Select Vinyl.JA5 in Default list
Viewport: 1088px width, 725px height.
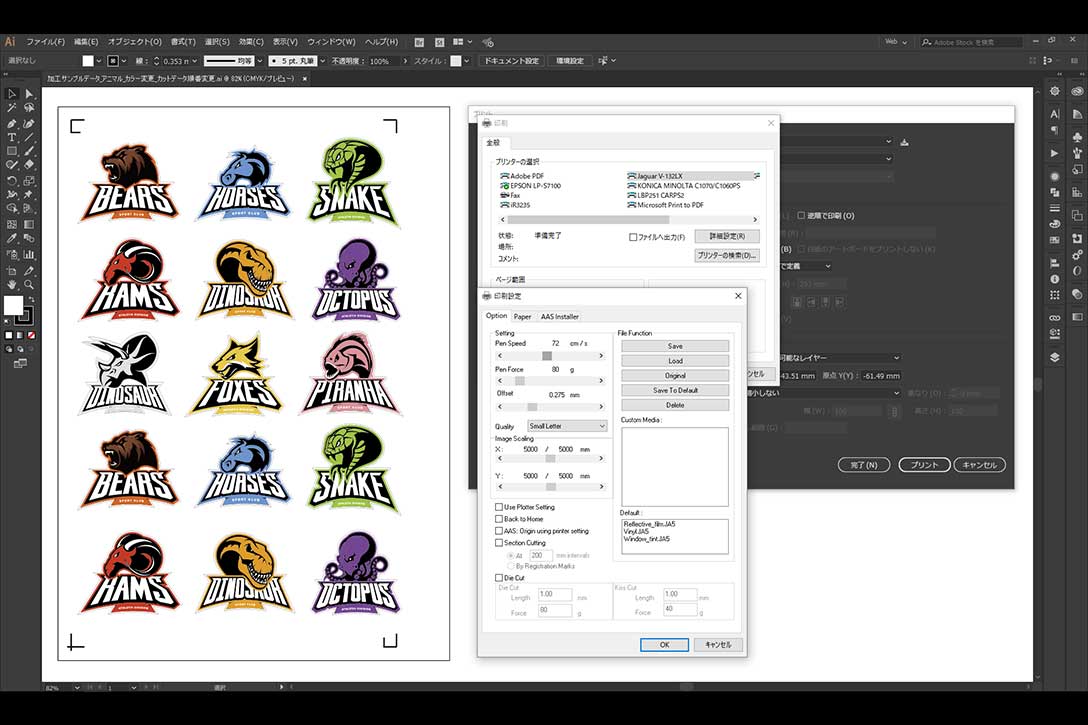636,531
